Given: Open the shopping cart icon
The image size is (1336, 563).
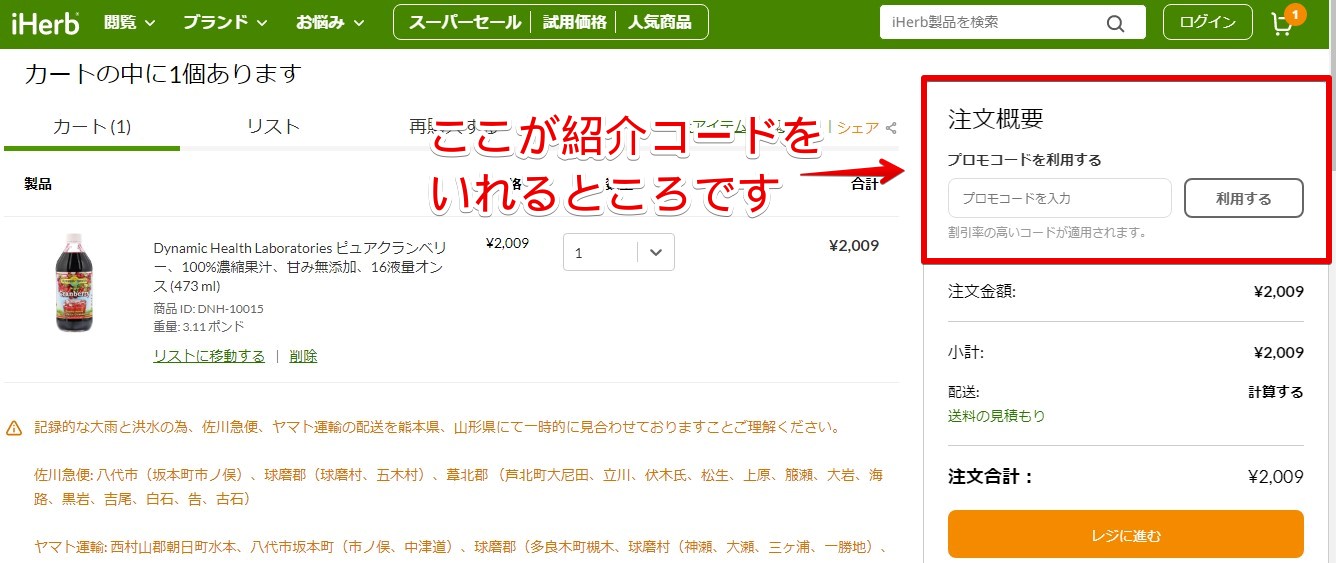Looking at the screenshot, I should (x=1282, y=23).
